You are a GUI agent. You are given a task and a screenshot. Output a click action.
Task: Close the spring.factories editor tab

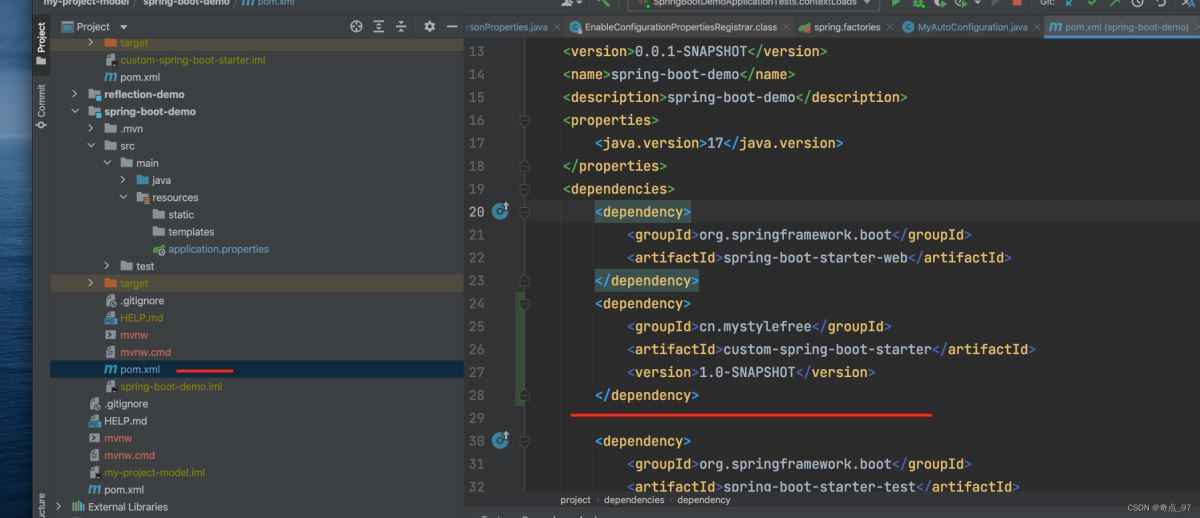point(888,27)
